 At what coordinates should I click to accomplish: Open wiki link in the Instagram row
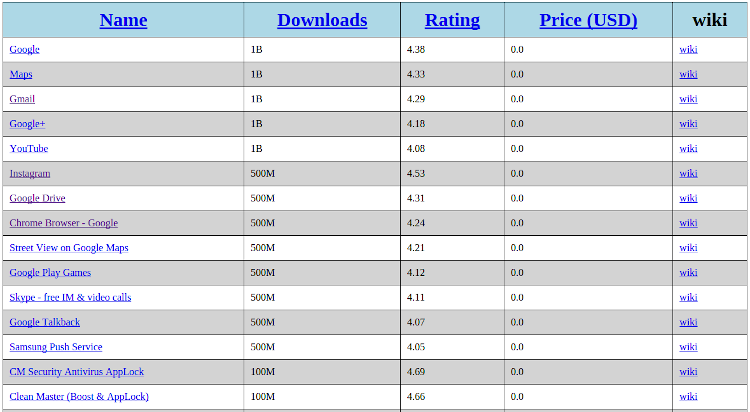click(688, 173)
